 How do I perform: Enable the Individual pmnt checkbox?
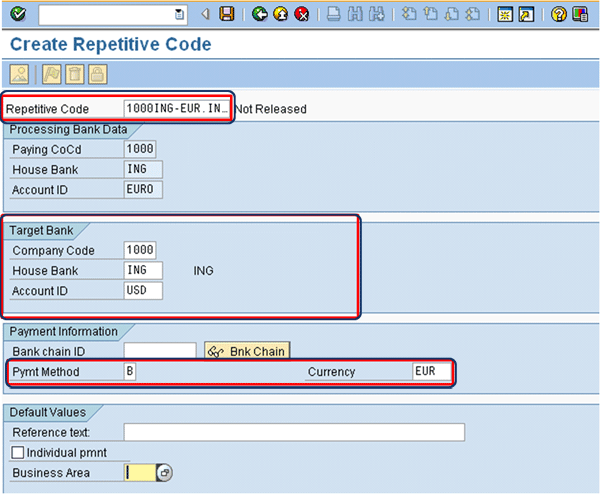point(18,453)
